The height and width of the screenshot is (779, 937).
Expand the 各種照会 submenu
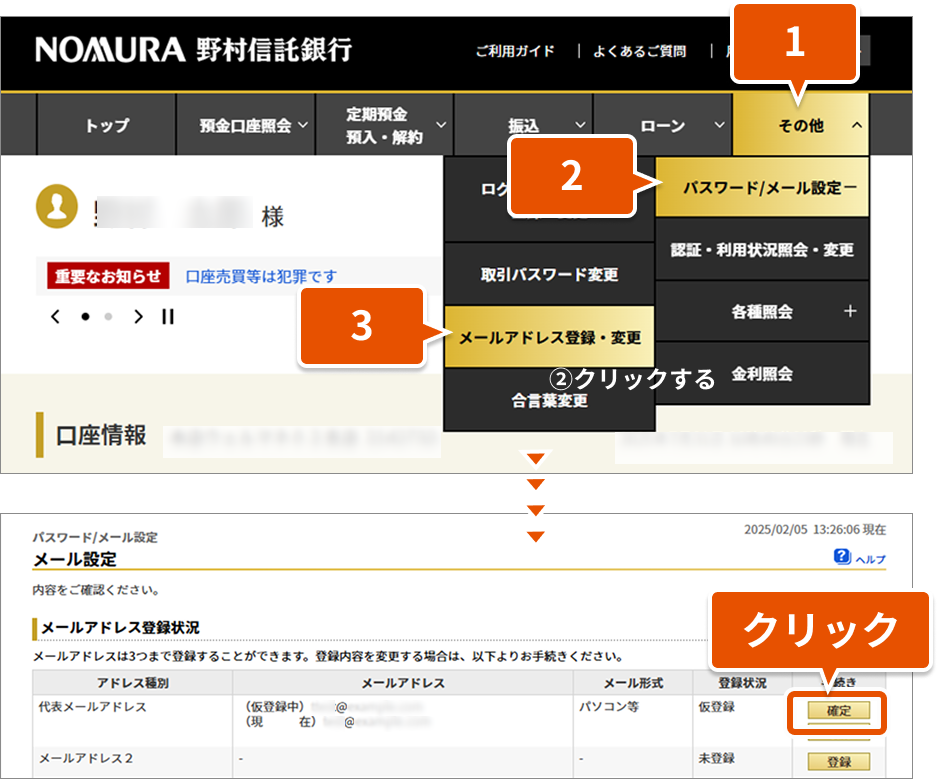tap(762, 311)
